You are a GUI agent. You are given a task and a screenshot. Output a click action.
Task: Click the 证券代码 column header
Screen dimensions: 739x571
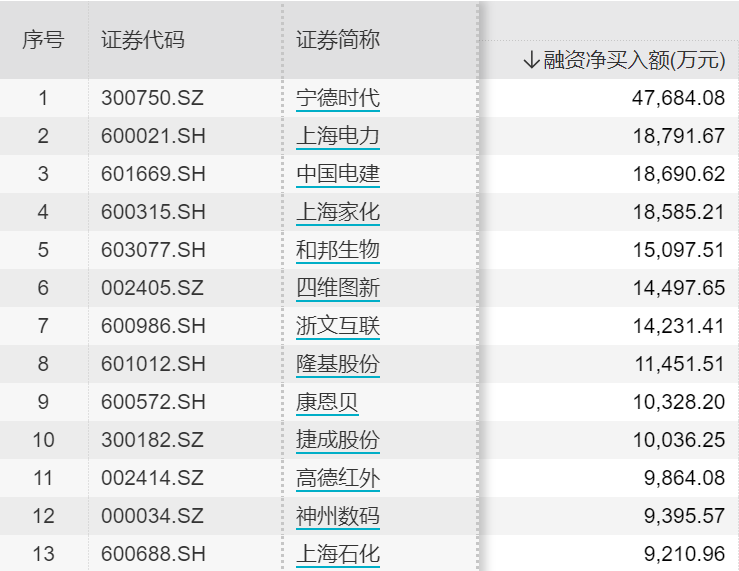[x=143, y=40]
